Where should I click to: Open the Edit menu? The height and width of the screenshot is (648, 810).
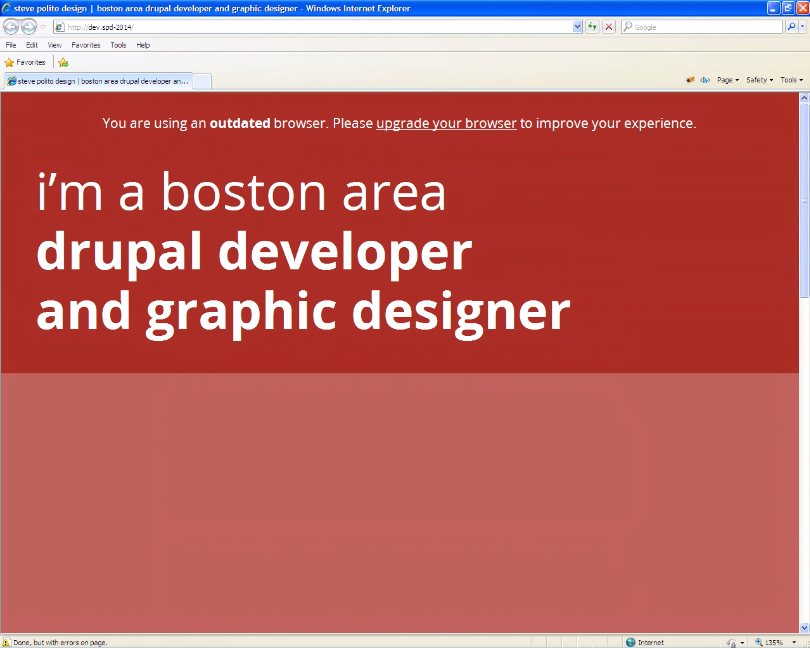(x=32, y=45)
